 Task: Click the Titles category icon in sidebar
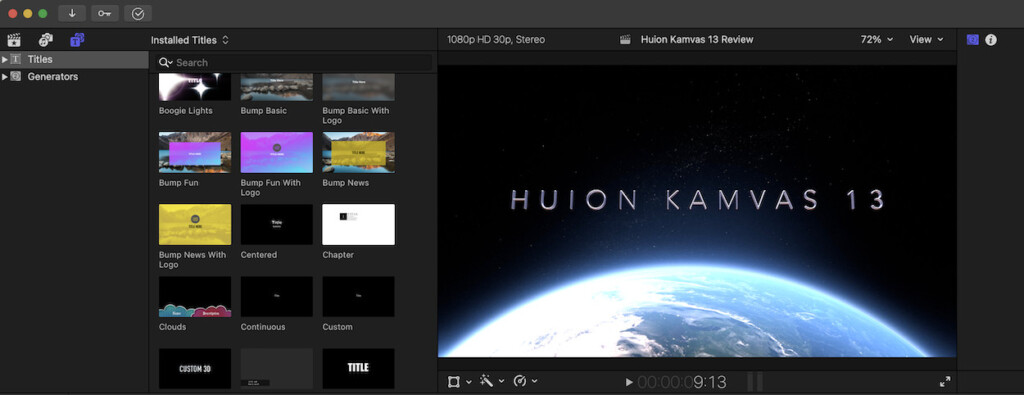tap(16, 59)
